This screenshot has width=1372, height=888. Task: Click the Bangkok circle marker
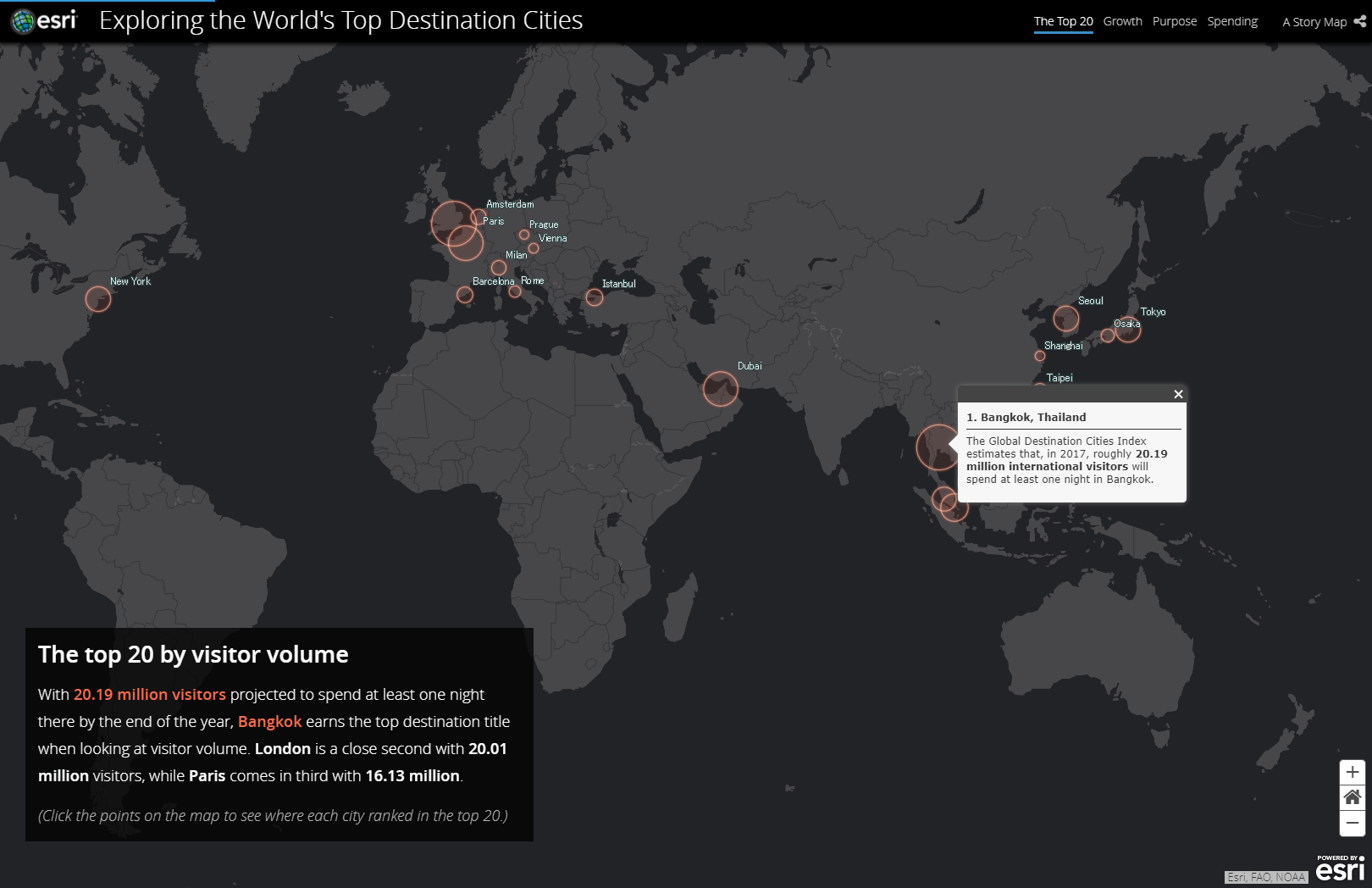pos(937,447)
